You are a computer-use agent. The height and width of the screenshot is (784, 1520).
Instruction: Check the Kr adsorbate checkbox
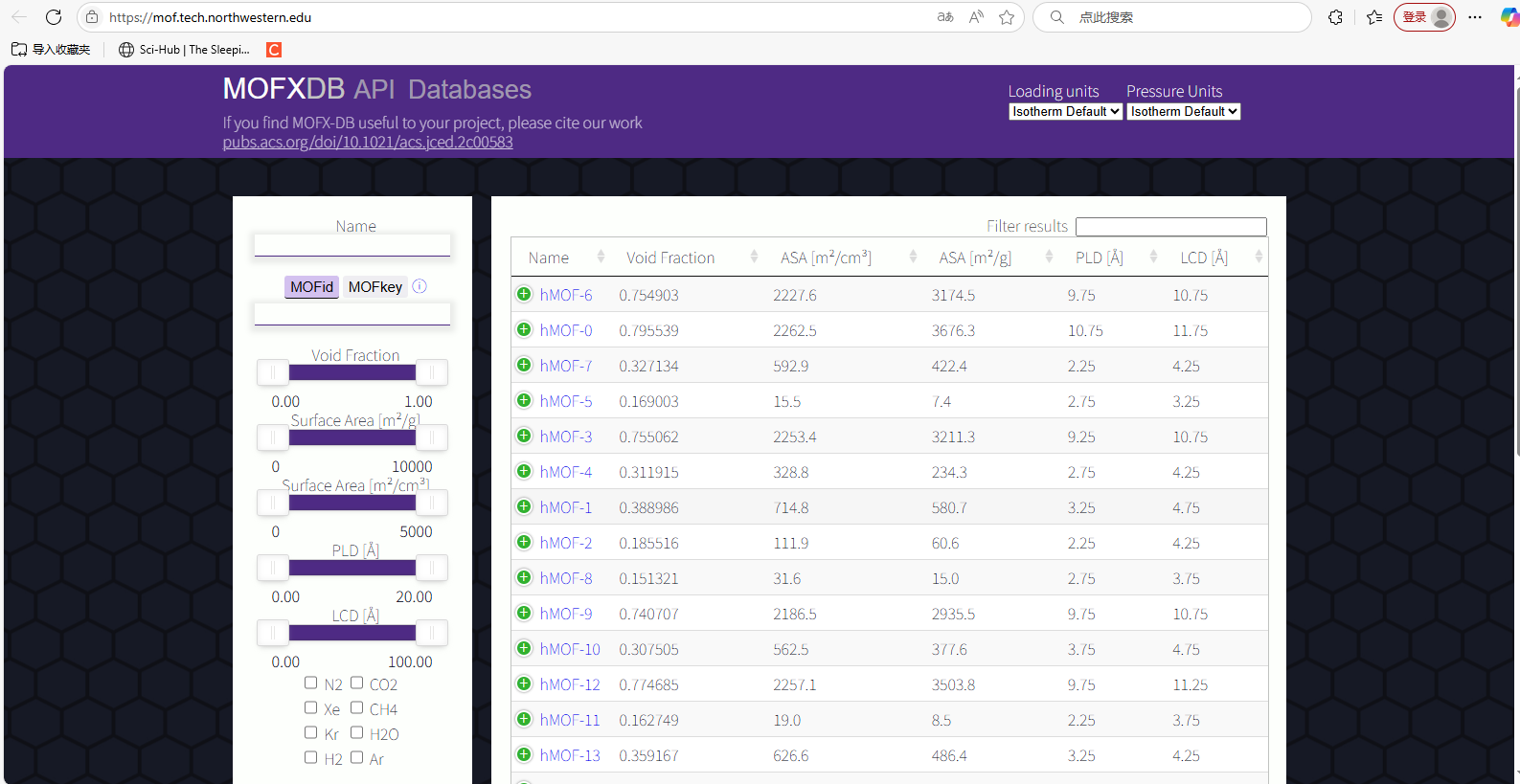point(310,732)
